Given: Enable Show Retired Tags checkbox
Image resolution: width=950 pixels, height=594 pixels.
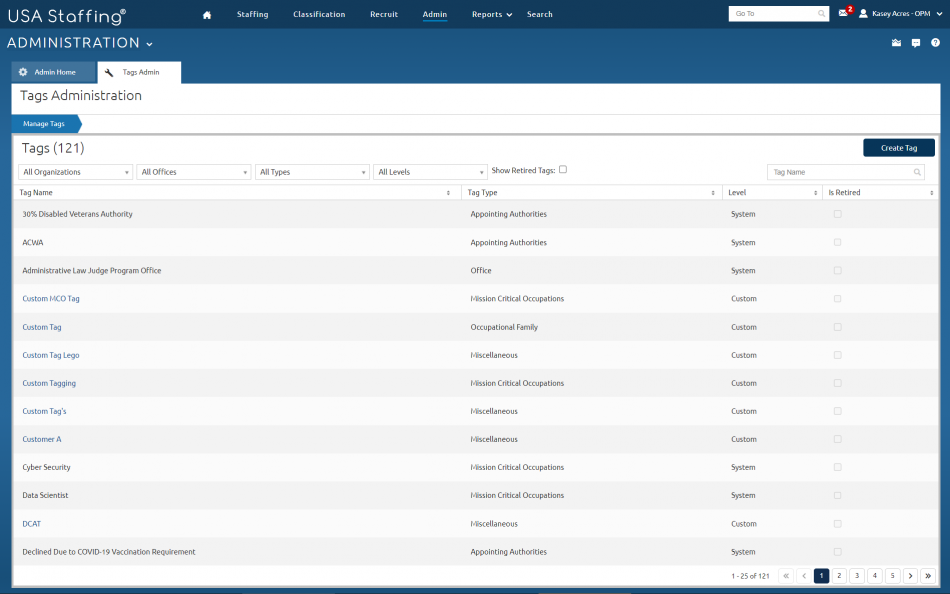Looking at the screenshot, I should pyautogui.click(x=563, y=170).
